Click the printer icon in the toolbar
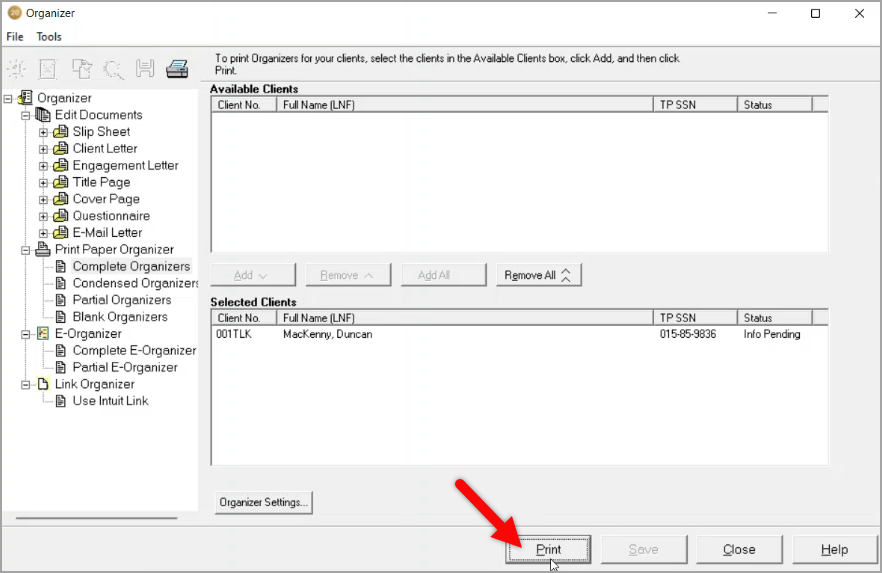Screen dimensions: 882x573 177,69
